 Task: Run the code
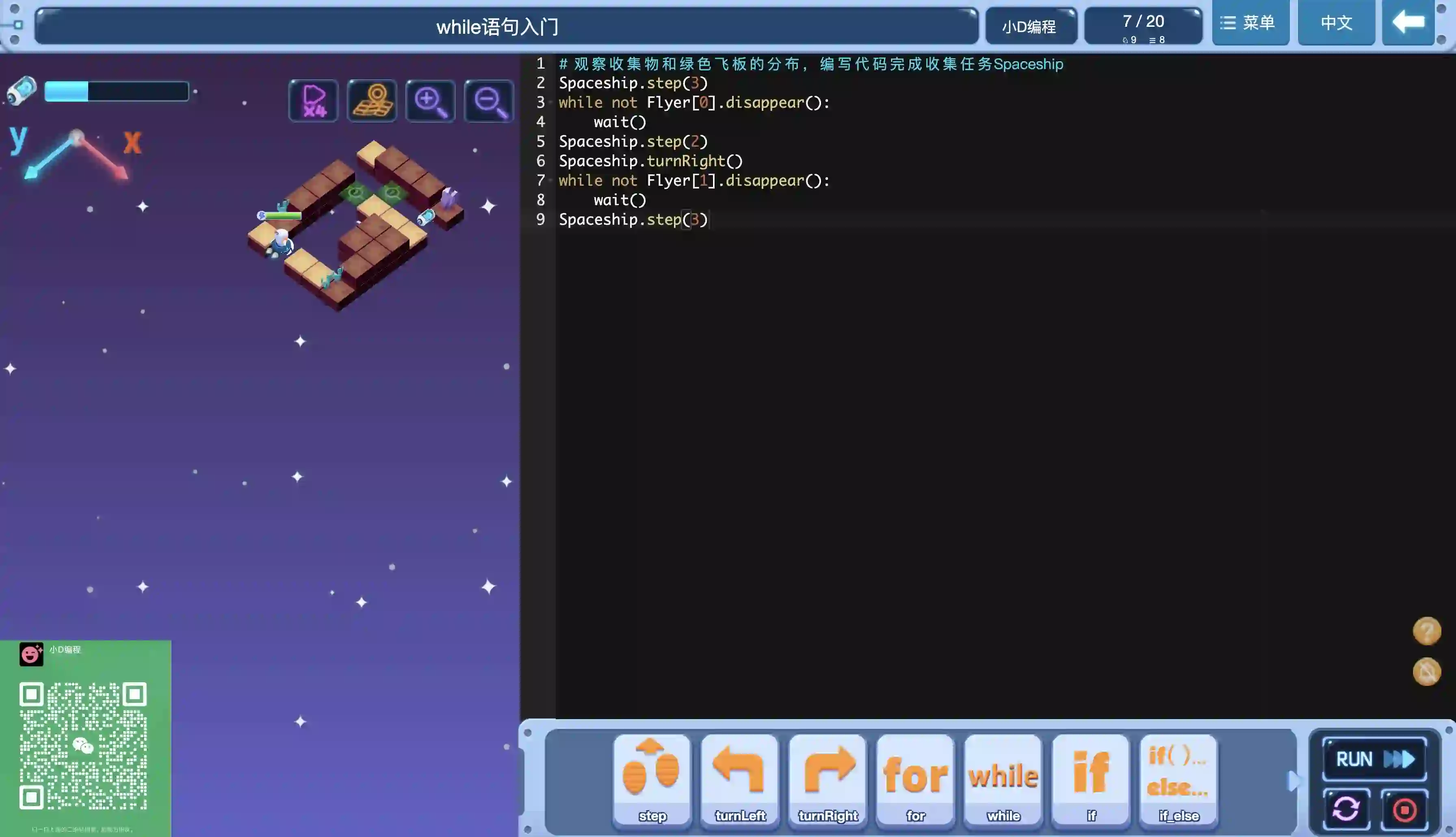pyautogui.click(x=1374, y=759)
